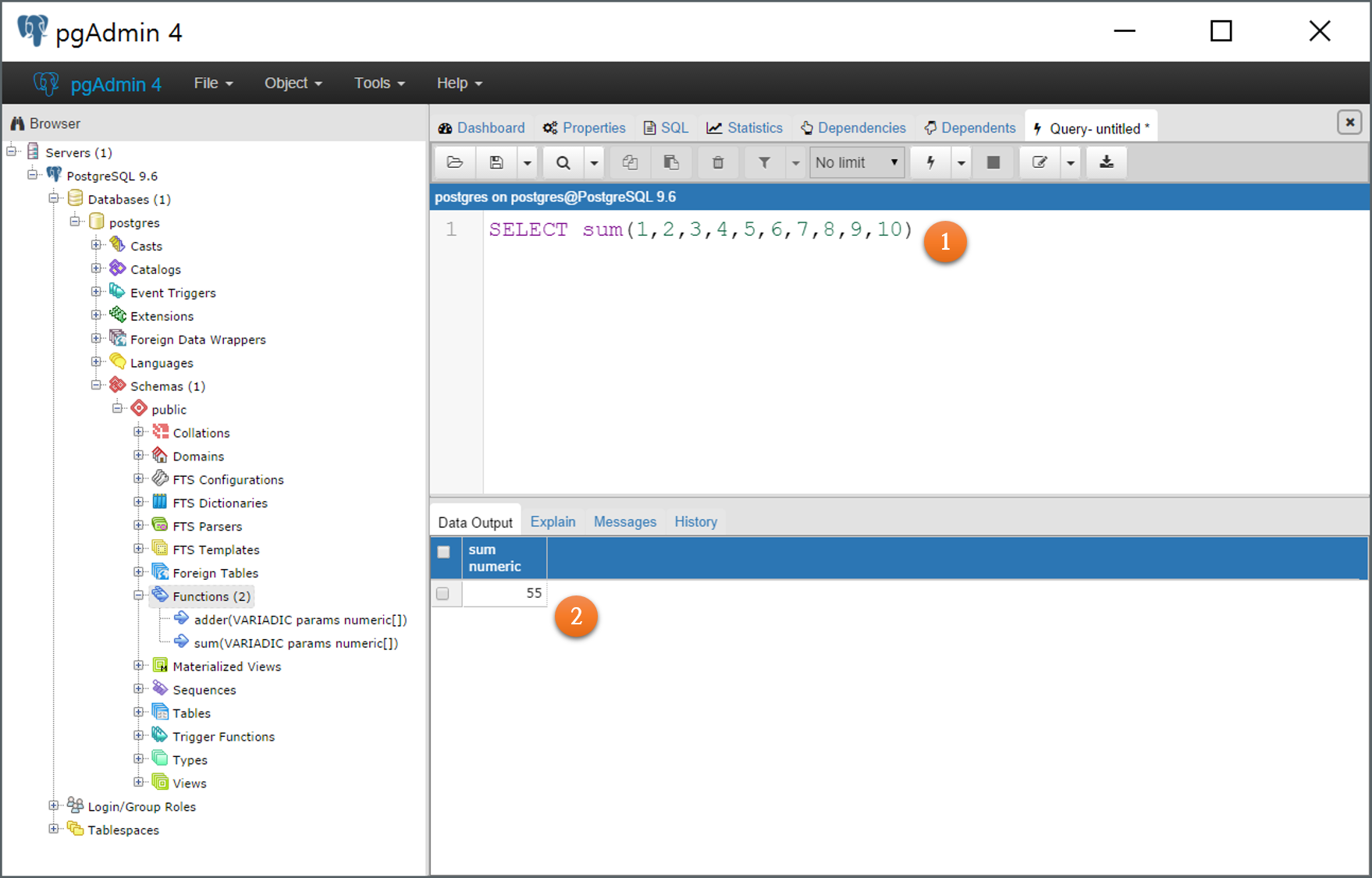Click the sum numeric column header
The image size is (1372, 878).
(505, 558)
